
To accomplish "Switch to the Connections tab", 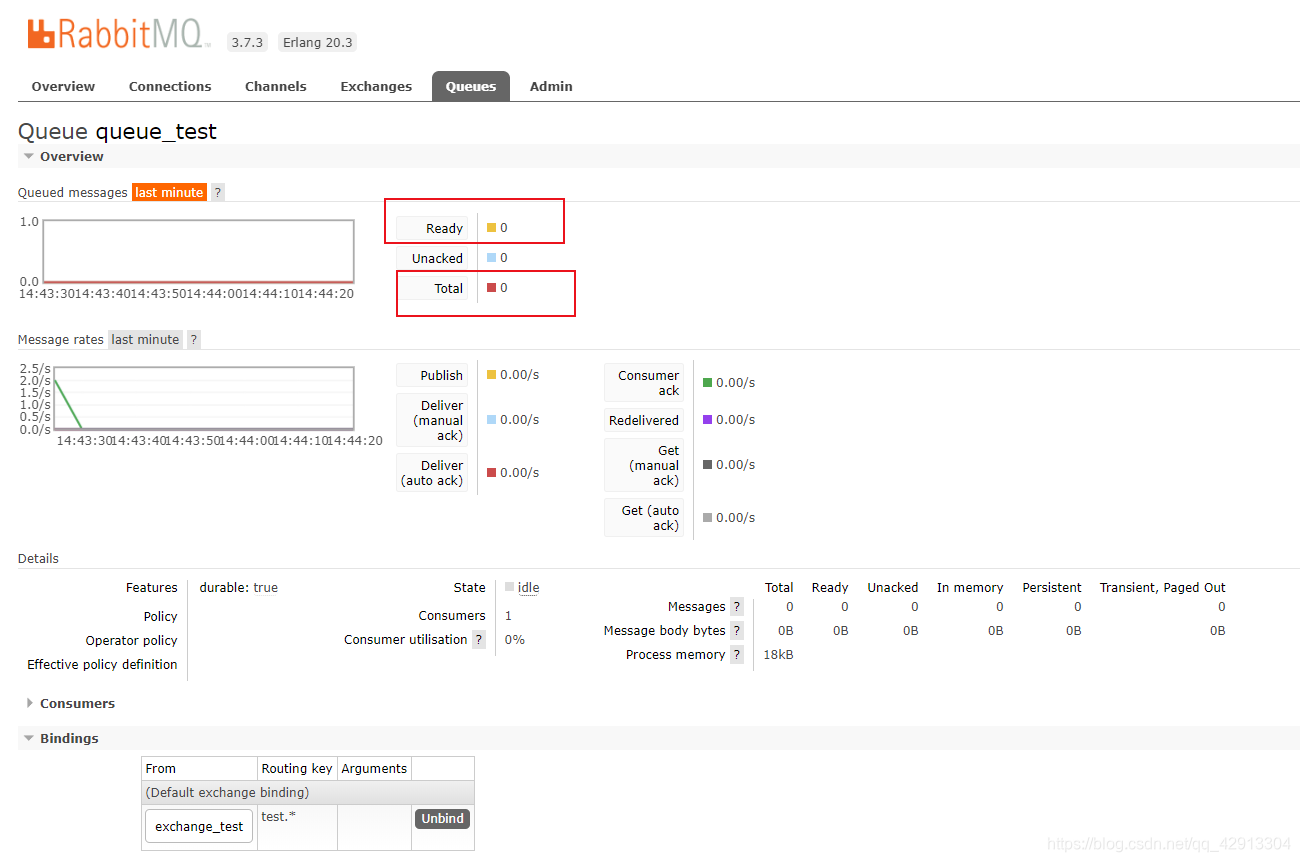I will (x=170, y=86).
